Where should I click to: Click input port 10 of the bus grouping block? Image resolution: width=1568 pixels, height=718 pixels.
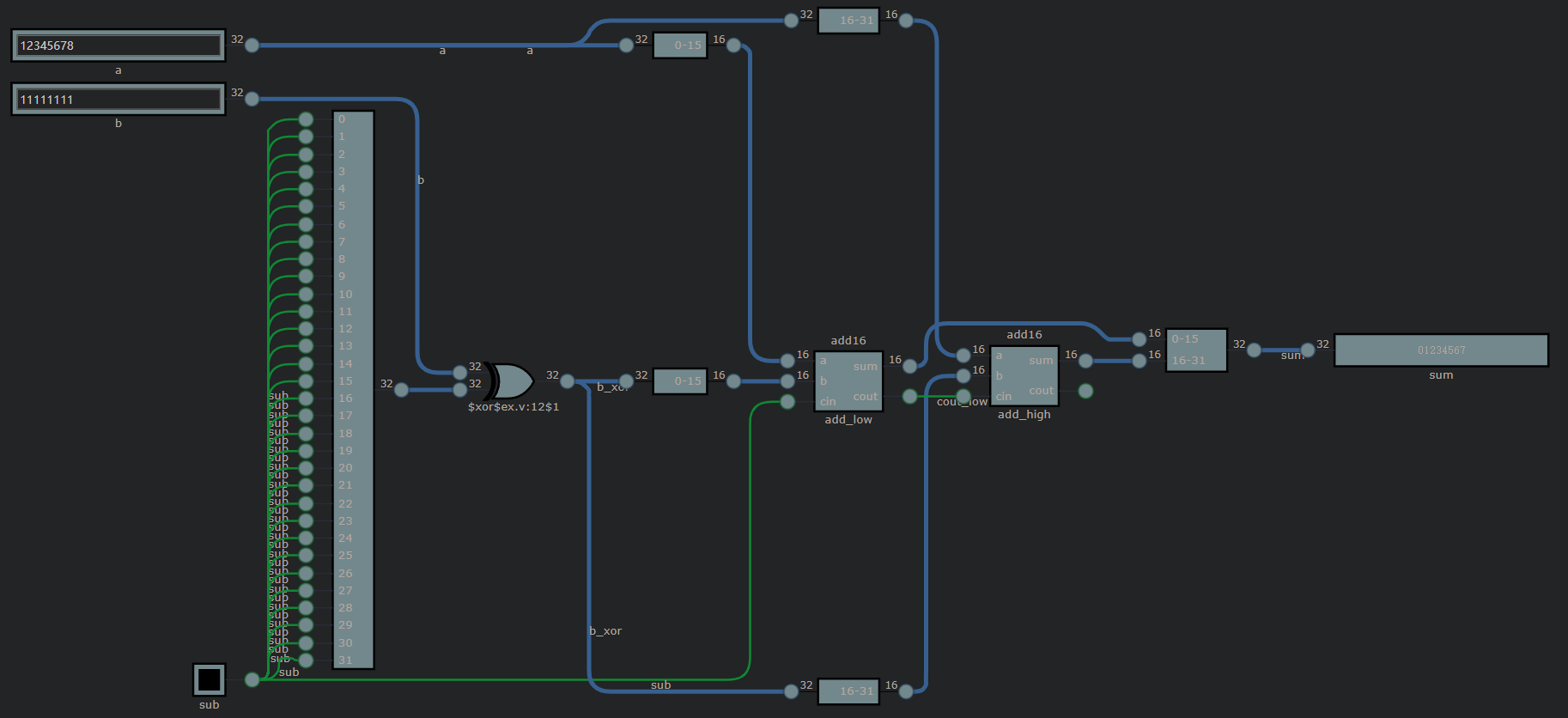[306, 294]
